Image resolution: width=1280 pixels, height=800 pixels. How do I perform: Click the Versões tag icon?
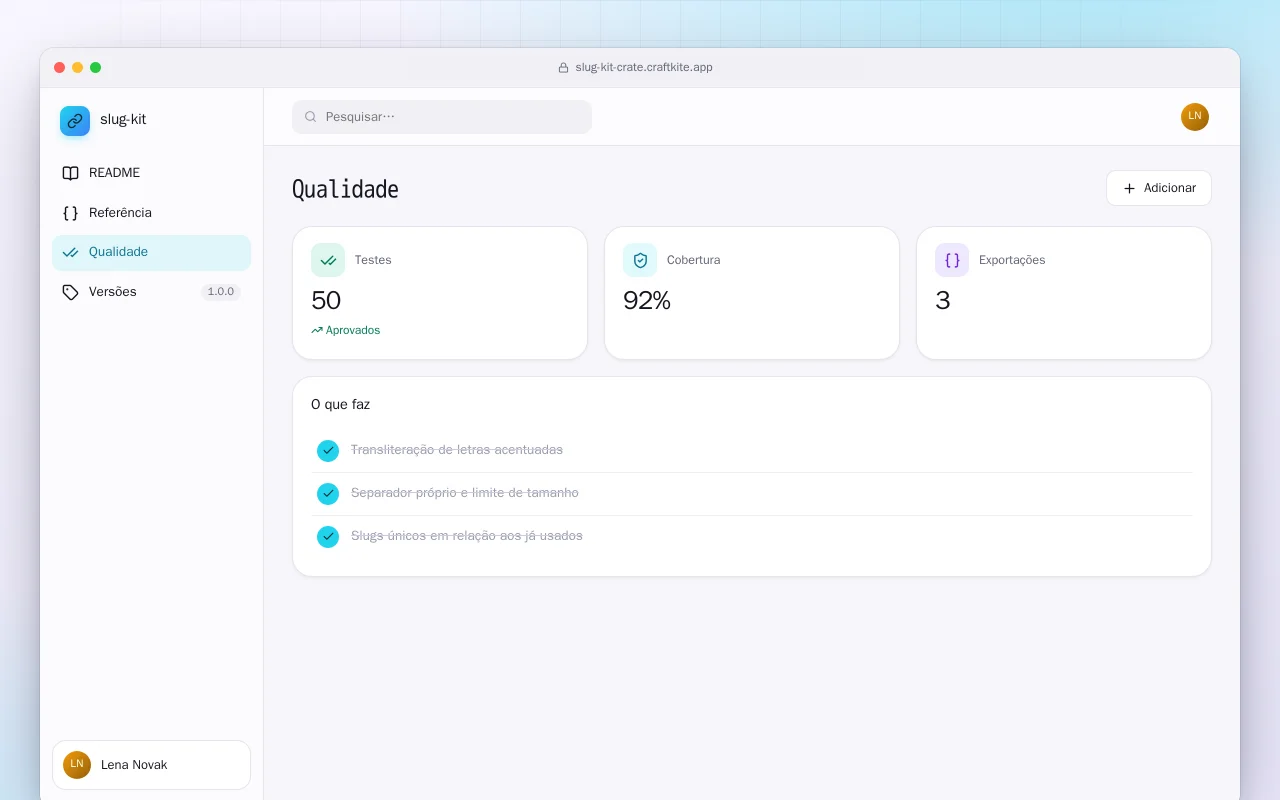(x=70, y=292)
